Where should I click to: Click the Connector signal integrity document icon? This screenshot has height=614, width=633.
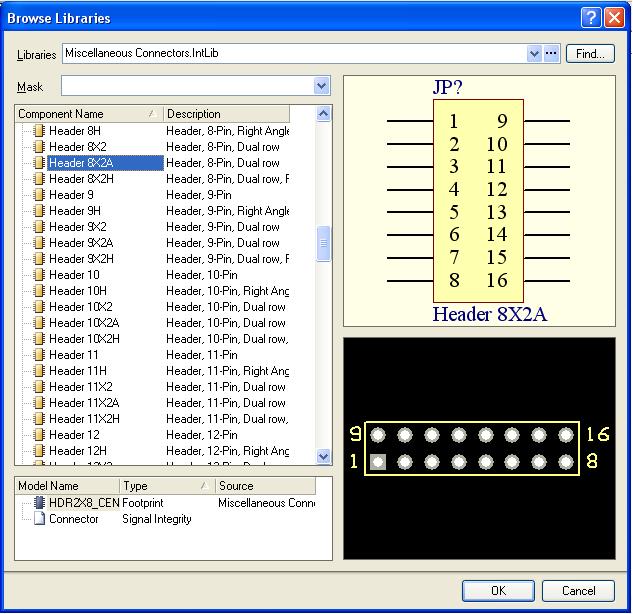(39, 519)
